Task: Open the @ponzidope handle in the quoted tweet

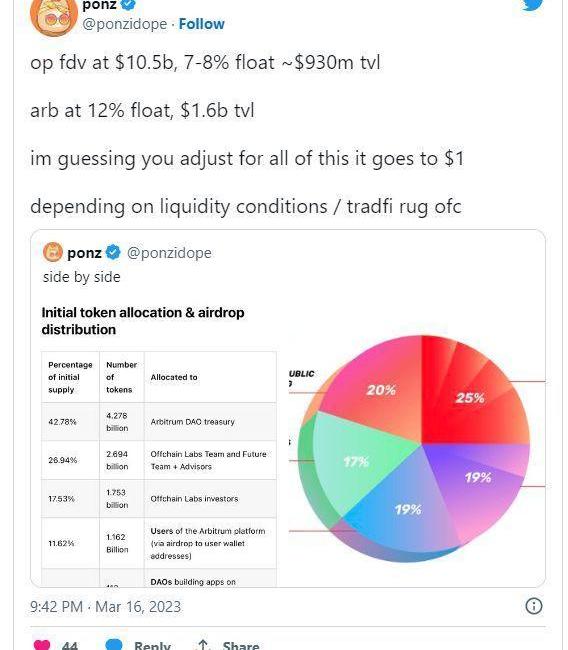Action: pos(169,252)
